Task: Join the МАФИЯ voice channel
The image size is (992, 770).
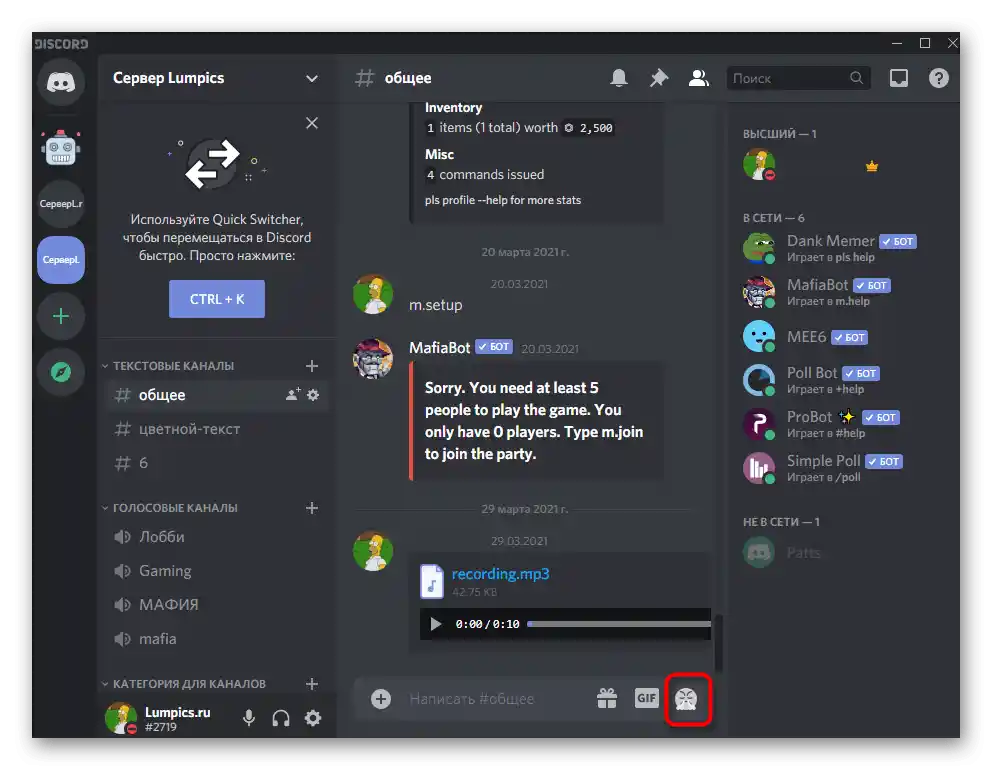Action: 218,605
